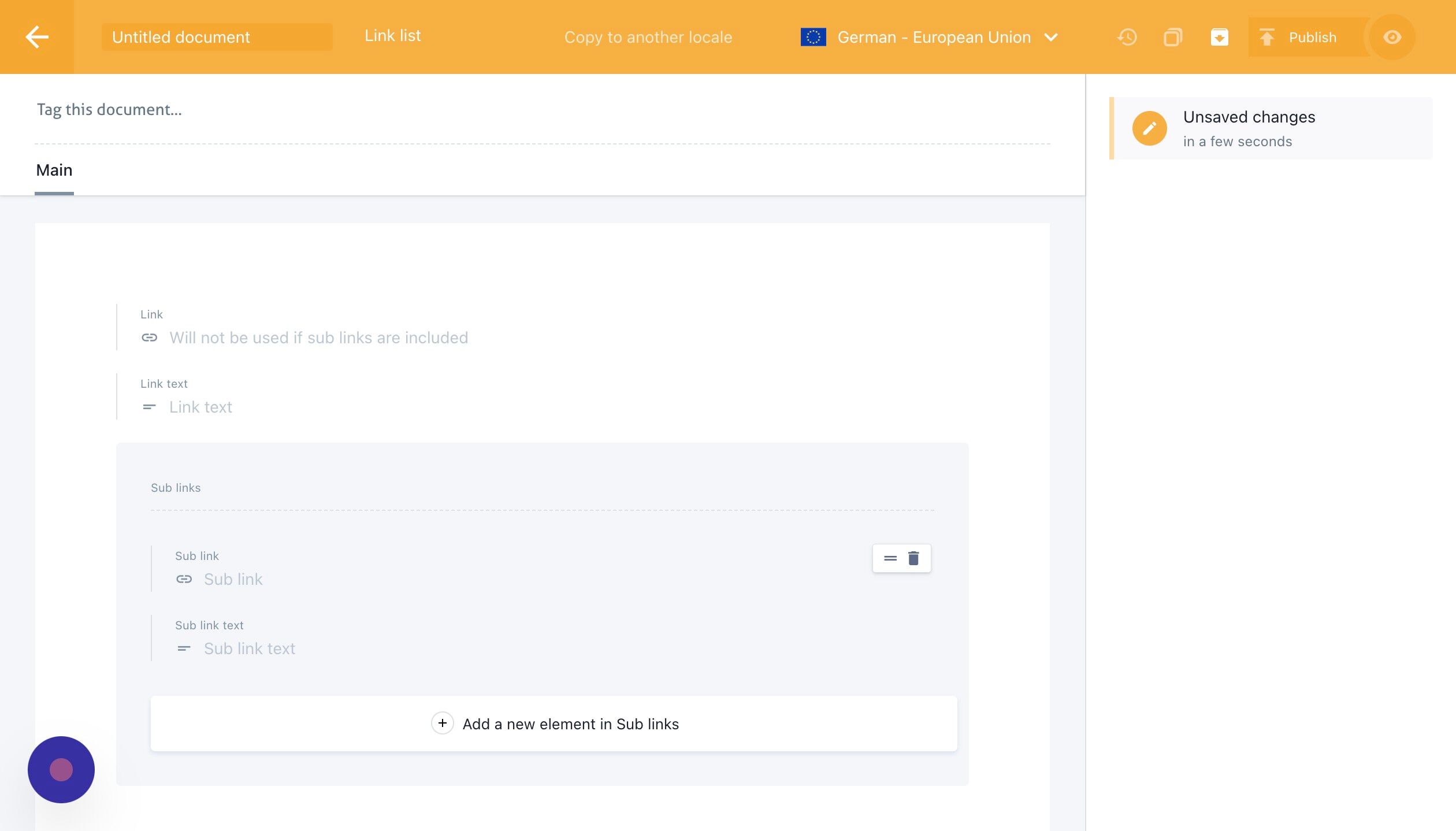Click the back arrow icon
This screenshot has width=1456, height=831.
pos(37,37)
